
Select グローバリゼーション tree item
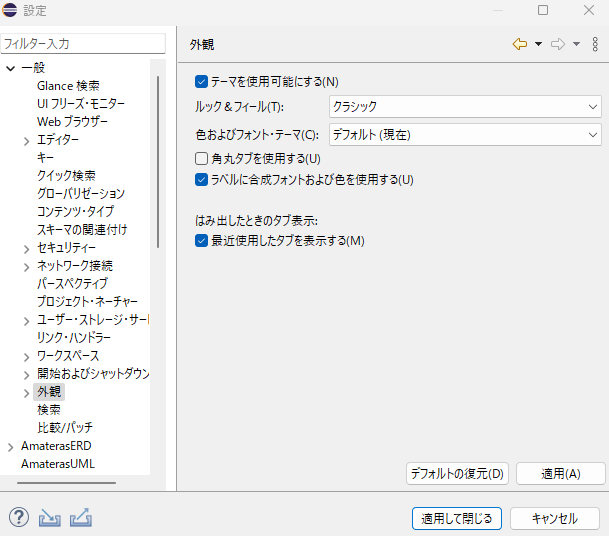coord(81,193)
